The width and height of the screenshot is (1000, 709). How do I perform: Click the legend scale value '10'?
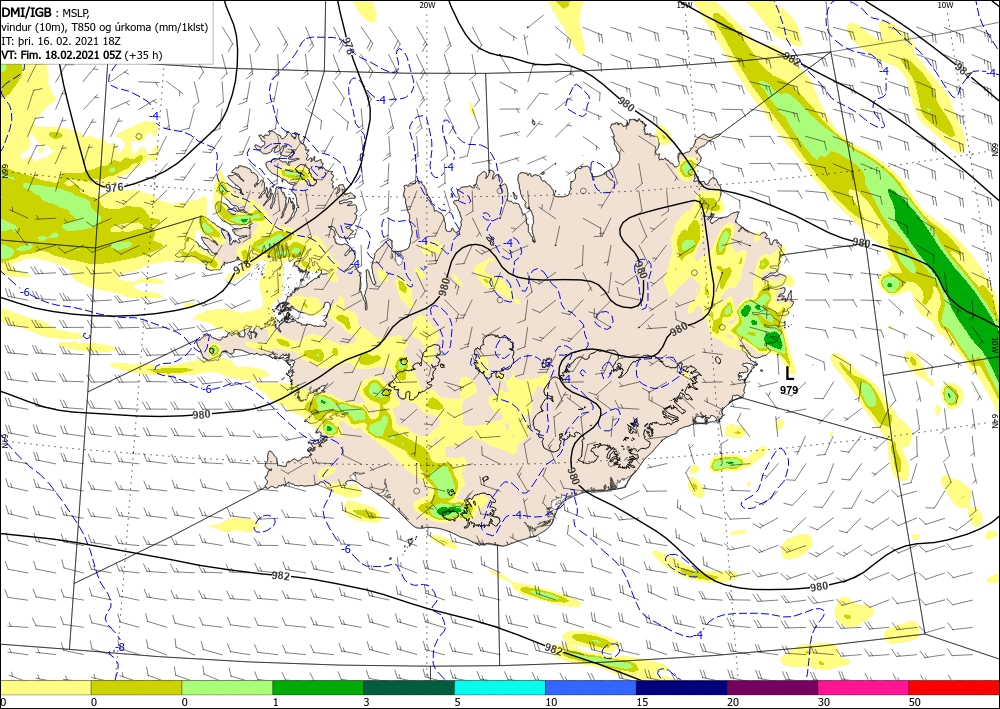551,702
